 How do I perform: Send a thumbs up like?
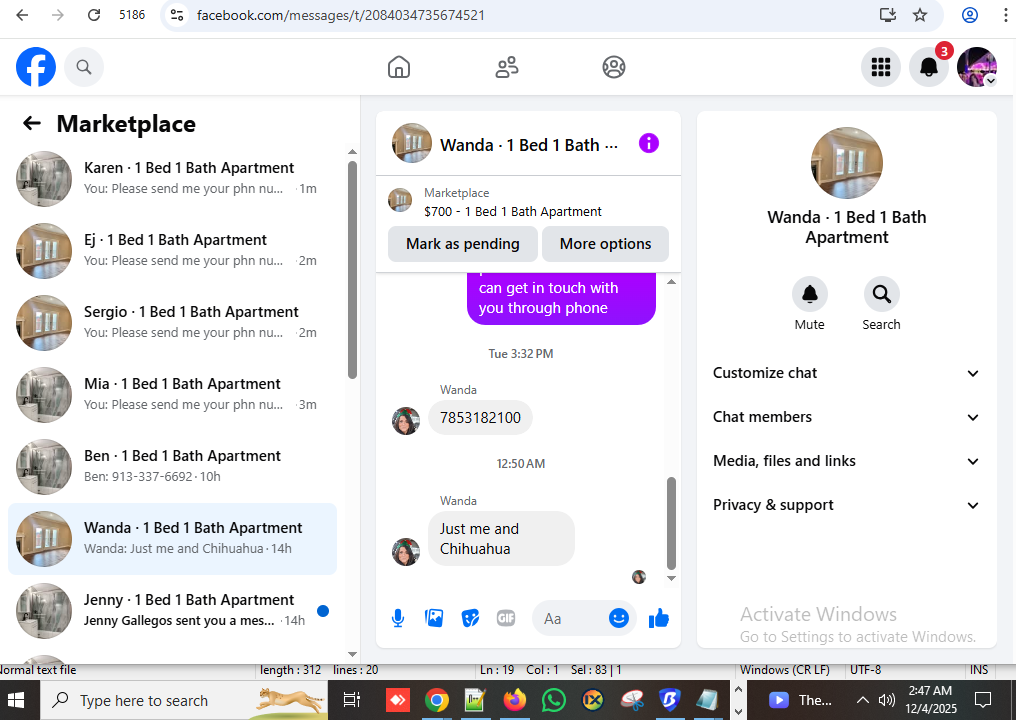click(x=658, y=618)
